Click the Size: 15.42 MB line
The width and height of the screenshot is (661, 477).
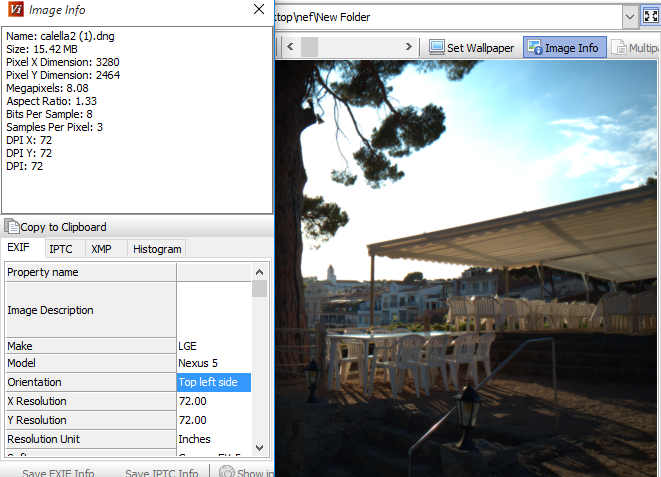[x=42, y=49]
